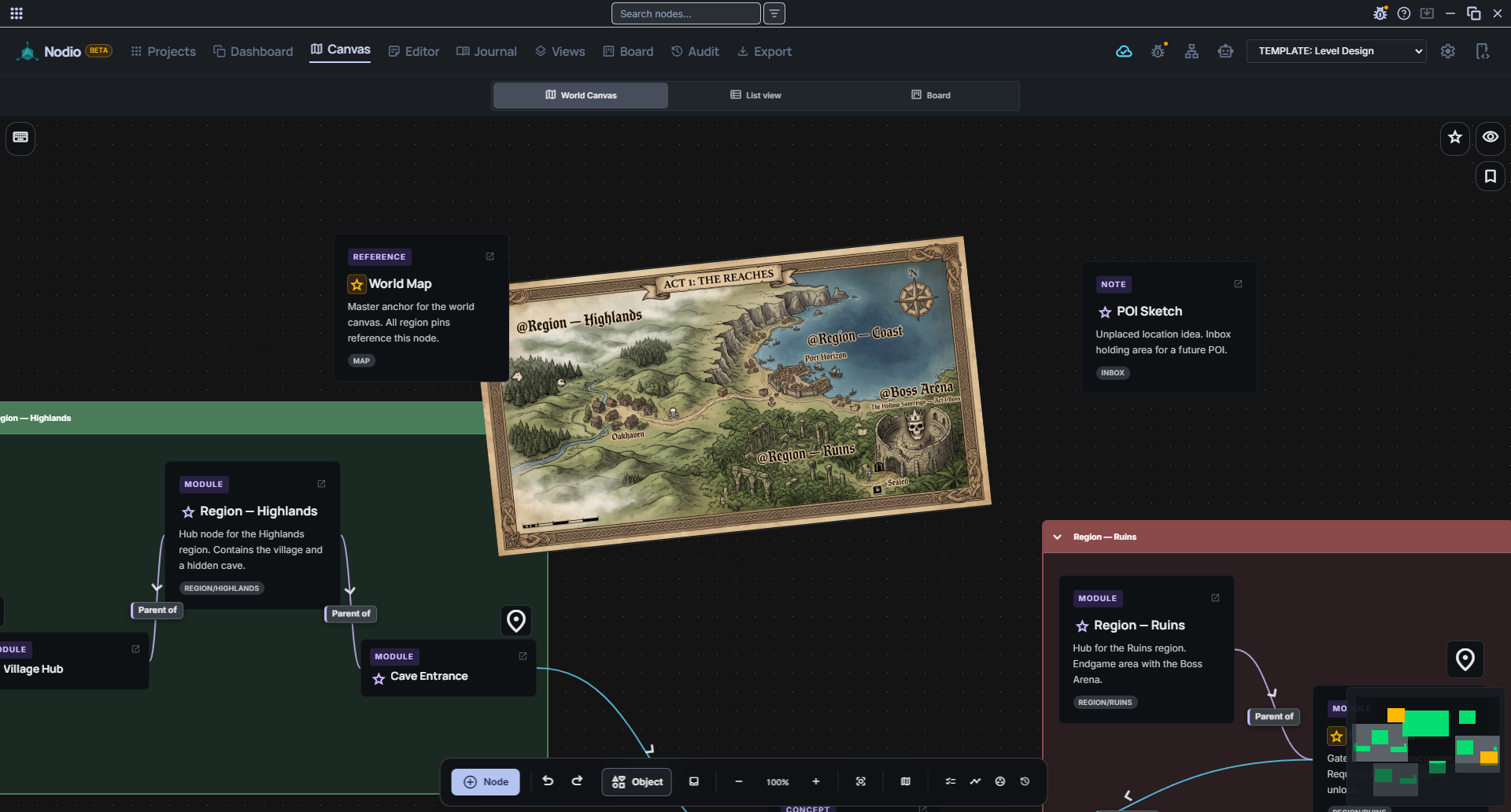Zoom out with the minus button

[x=739, y=781]
